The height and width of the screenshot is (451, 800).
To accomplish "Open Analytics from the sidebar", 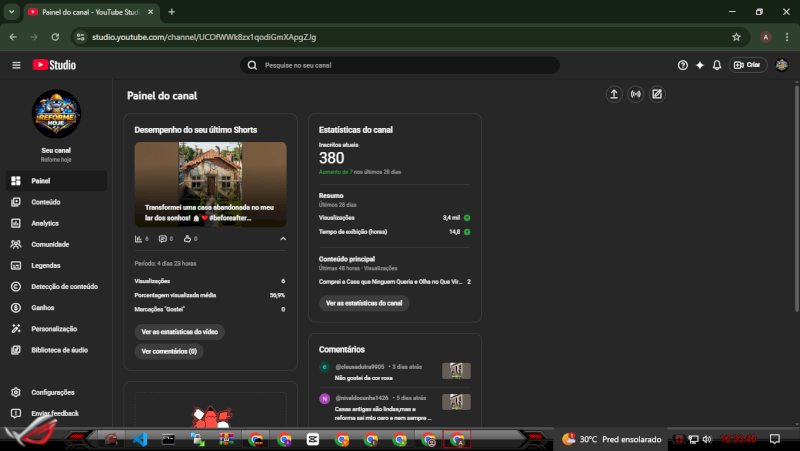I will [45, 223].
